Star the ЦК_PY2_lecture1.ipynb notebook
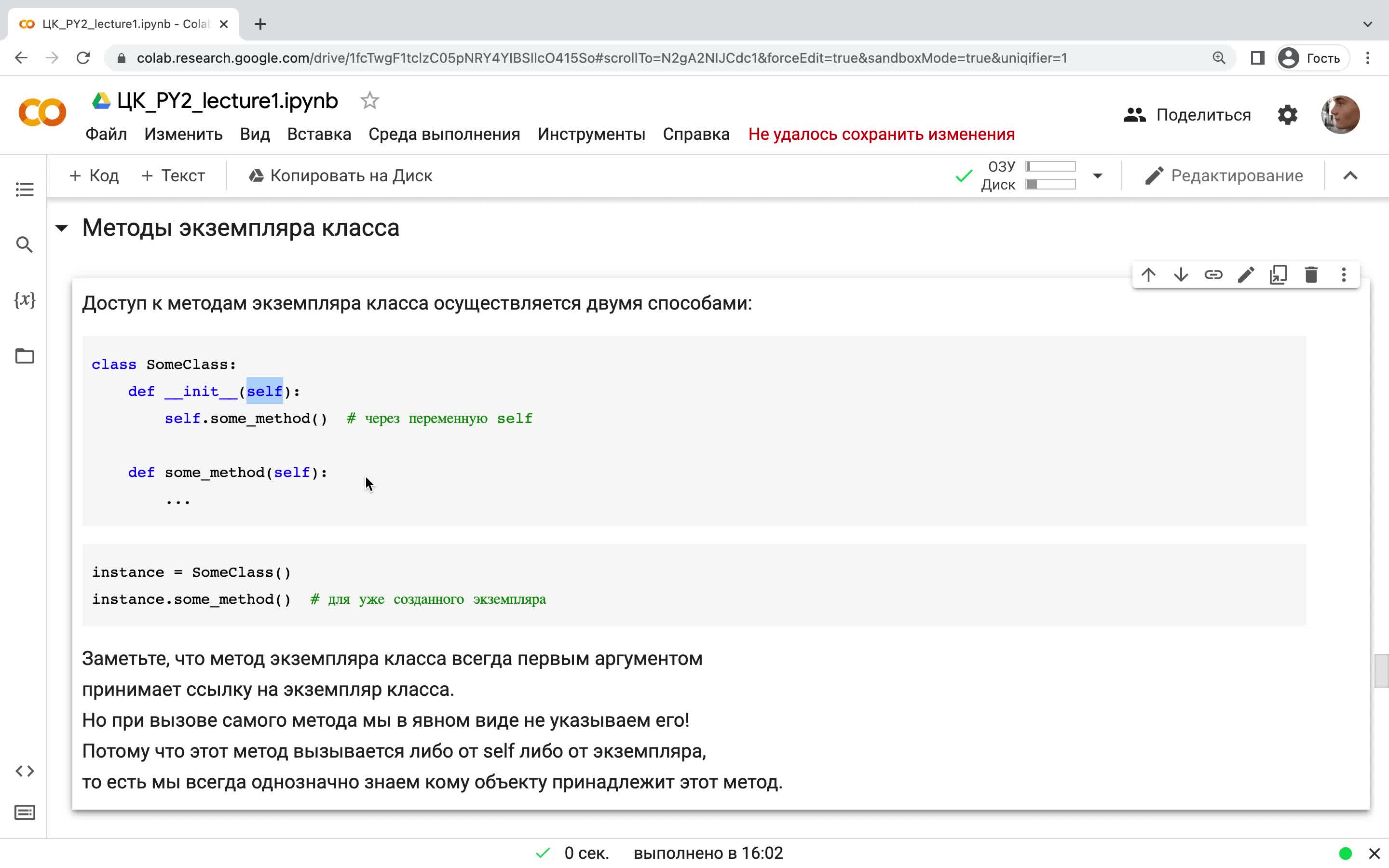 coord(369,100)
